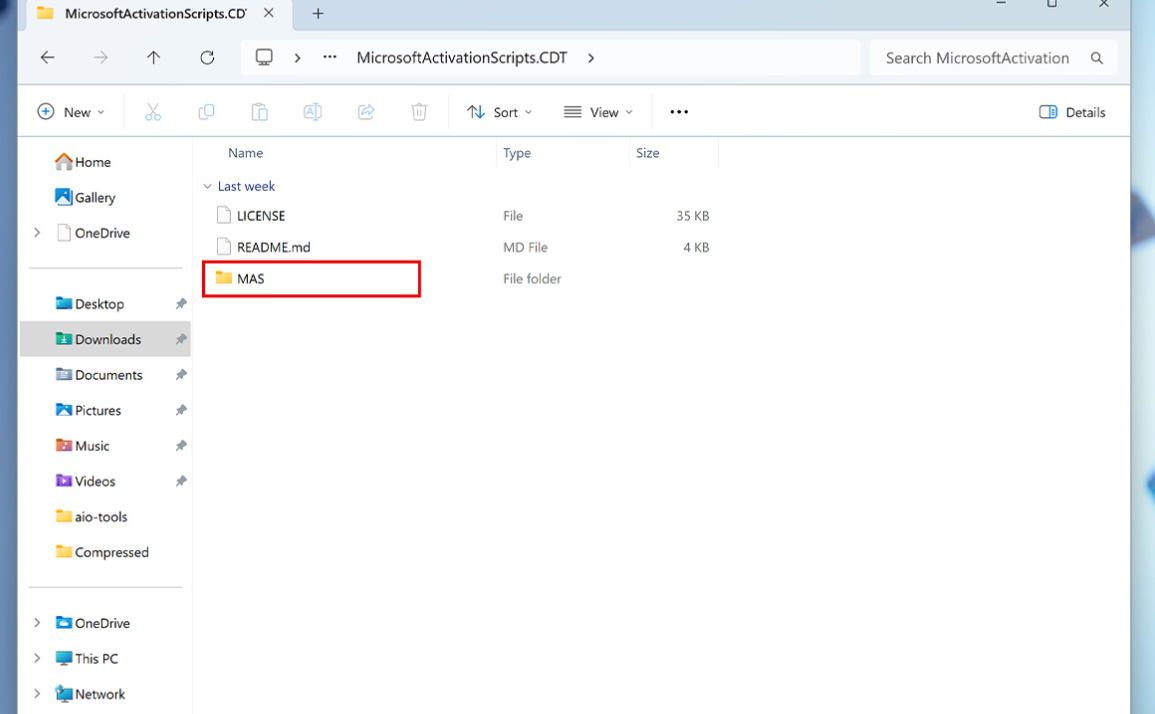
Task: Click the Delete trash icon
Action: tap(419, 111)
